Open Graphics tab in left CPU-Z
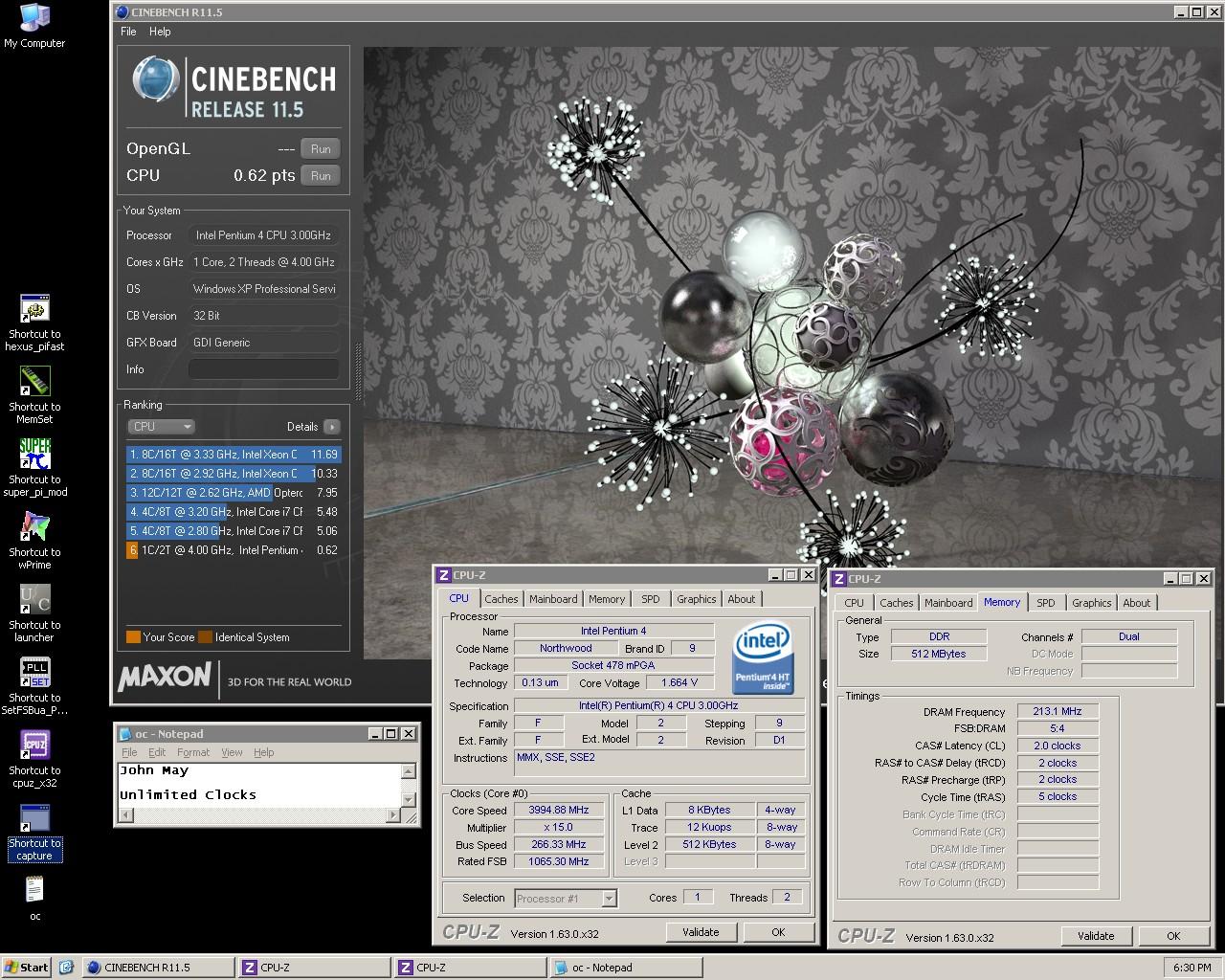Screen dimensions: 1225x980 696,599
